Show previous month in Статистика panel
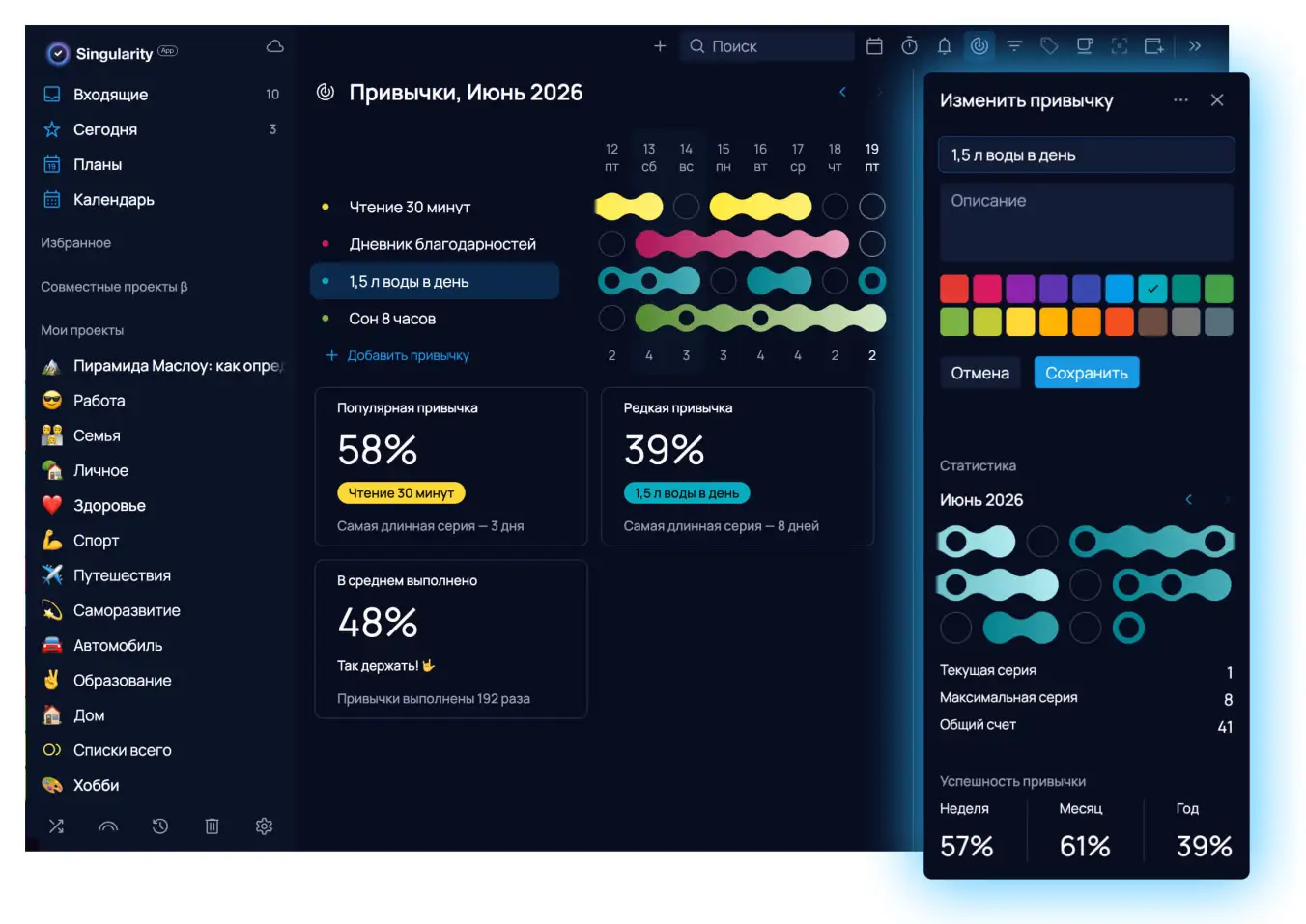The width and height of the screenshot is (1306, 924). pyautogui.click(x=1189, y=500)
